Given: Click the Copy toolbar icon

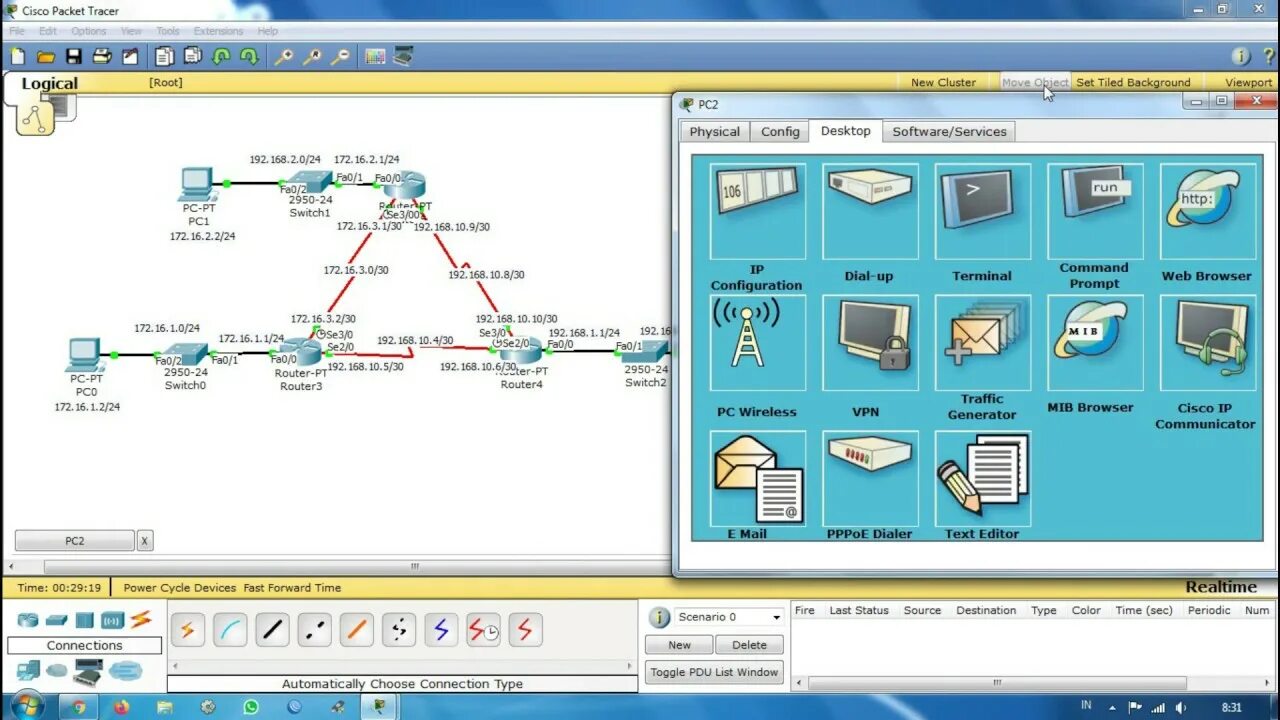Looking at the screenshot, I should (x=164, y=56).
